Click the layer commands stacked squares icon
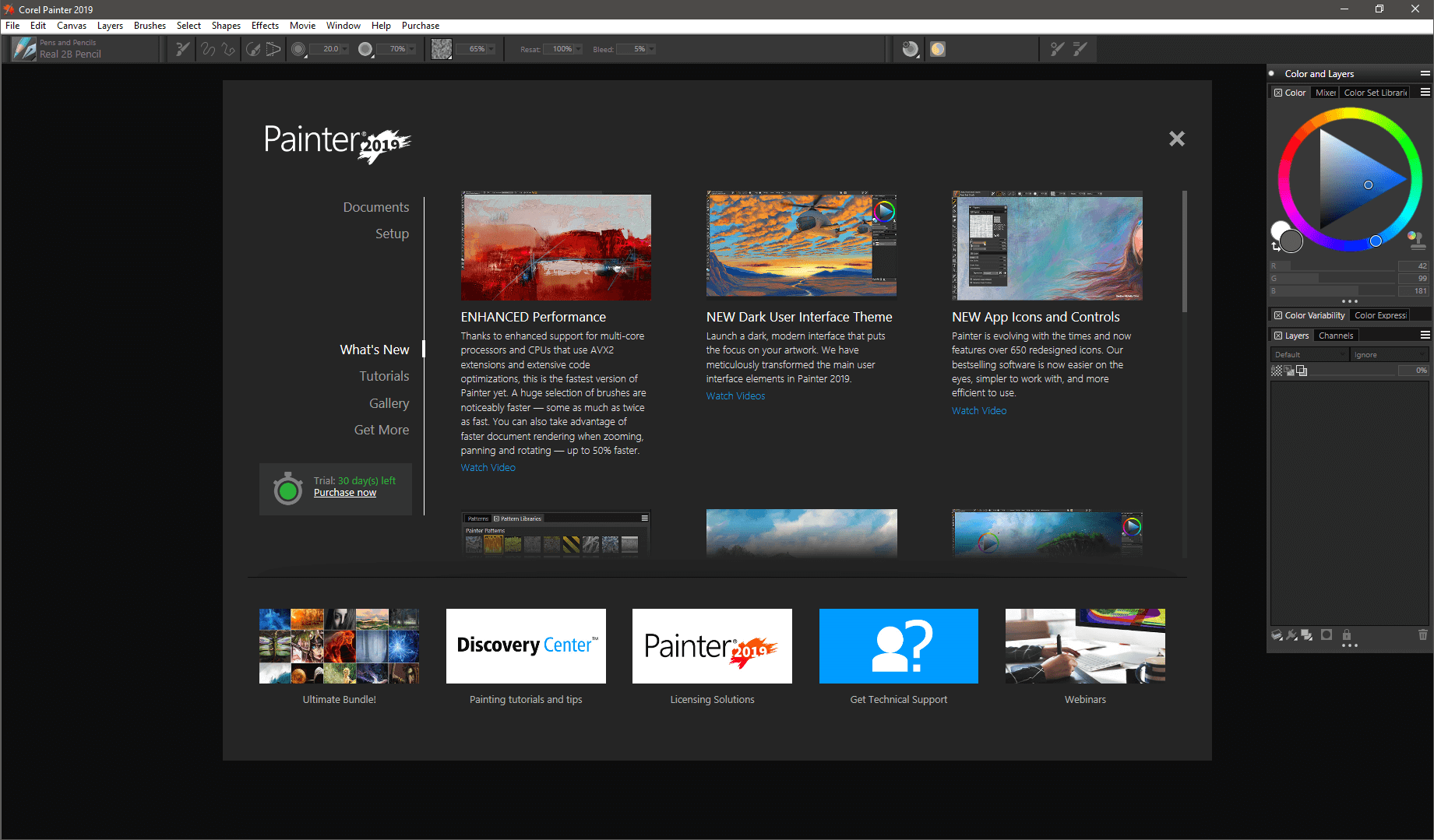The image size is (1434, 840). click(1307, 635)
